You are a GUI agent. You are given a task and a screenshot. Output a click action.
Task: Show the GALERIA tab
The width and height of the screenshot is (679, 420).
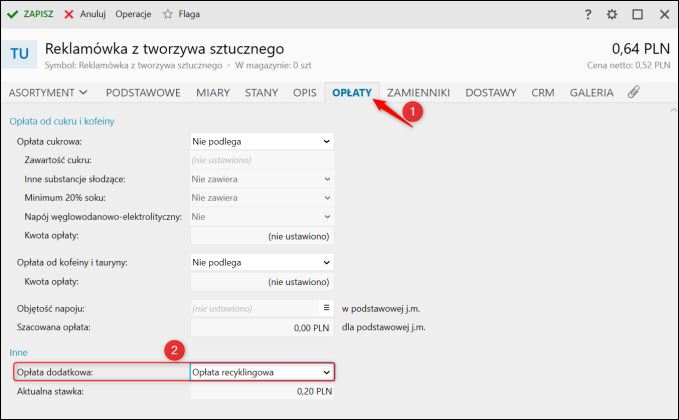pyautogui.click(x=592, y=93)
